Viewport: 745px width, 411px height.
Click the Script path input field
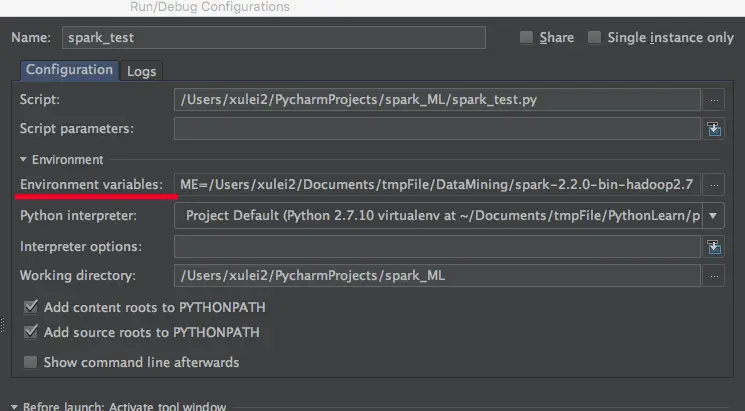(x=437, y=100)
